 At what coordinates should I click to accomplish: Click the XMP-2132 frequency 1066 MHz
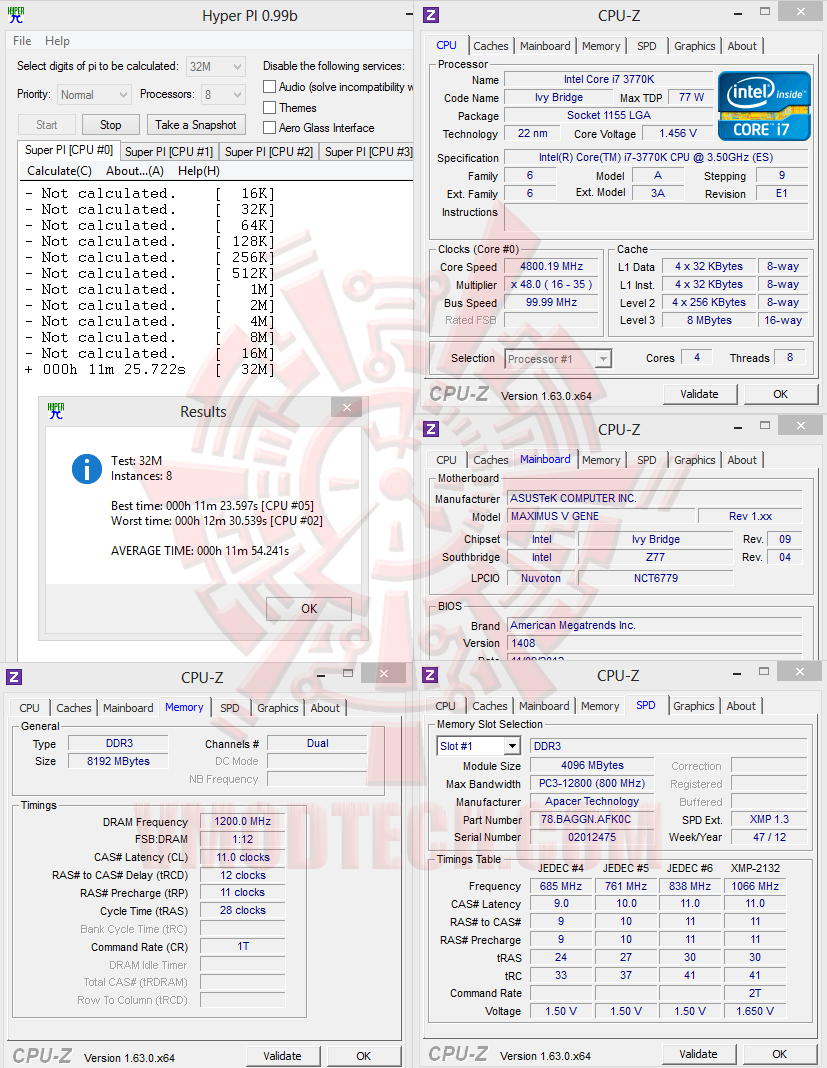pyautogui.click(x=755, y=886)
